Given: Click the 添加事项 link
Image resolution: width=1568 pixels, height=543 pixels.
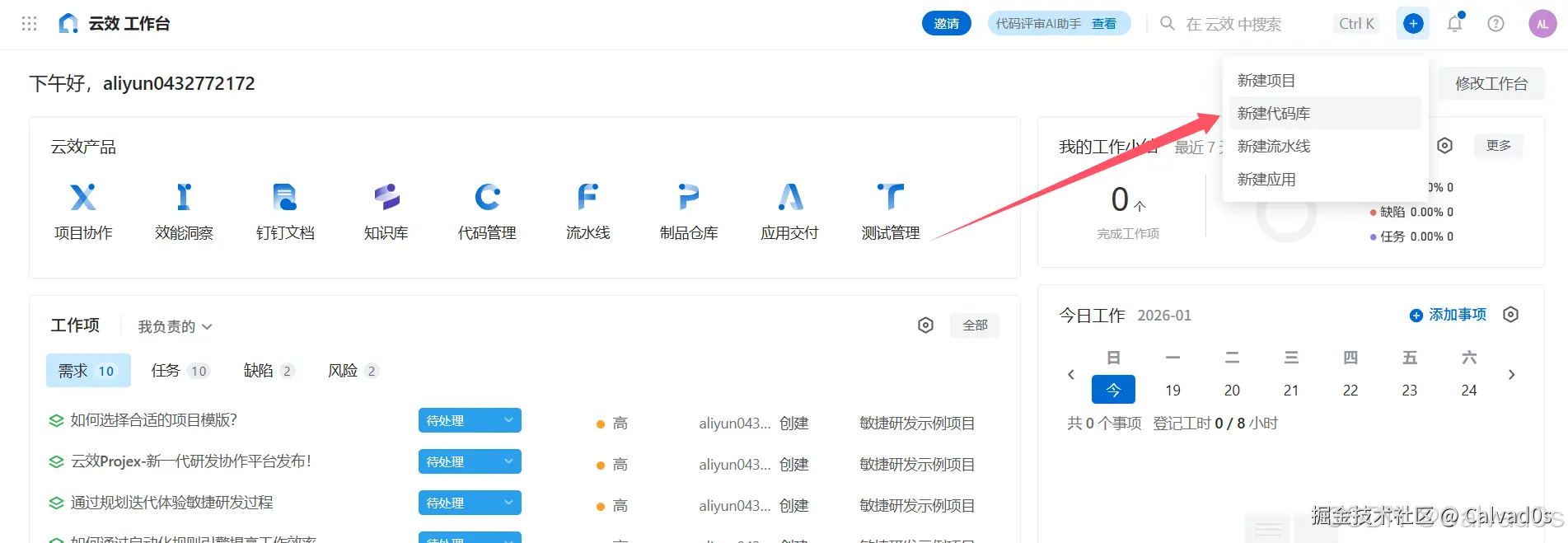Looking at the screenshot, I should [1458, 315].
